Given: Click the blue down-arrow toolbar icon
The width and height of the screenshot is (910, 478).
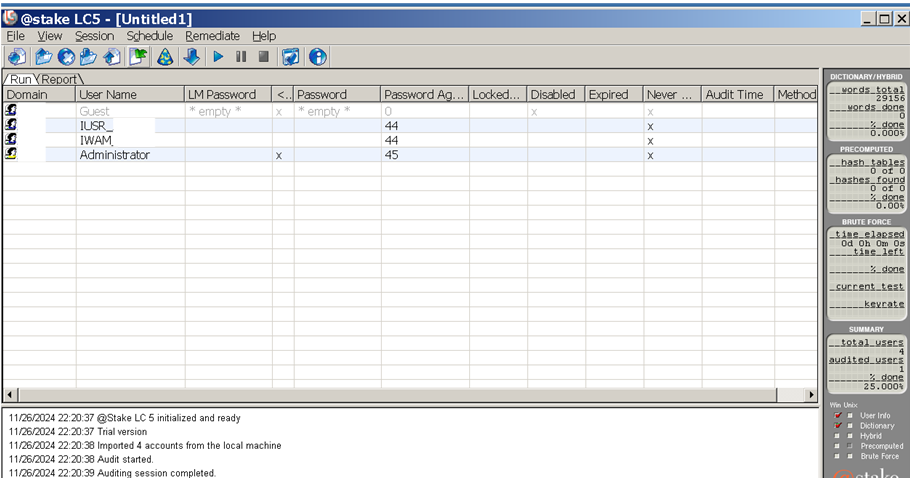Looking at the screenshot, I should [x=192, y=57].
